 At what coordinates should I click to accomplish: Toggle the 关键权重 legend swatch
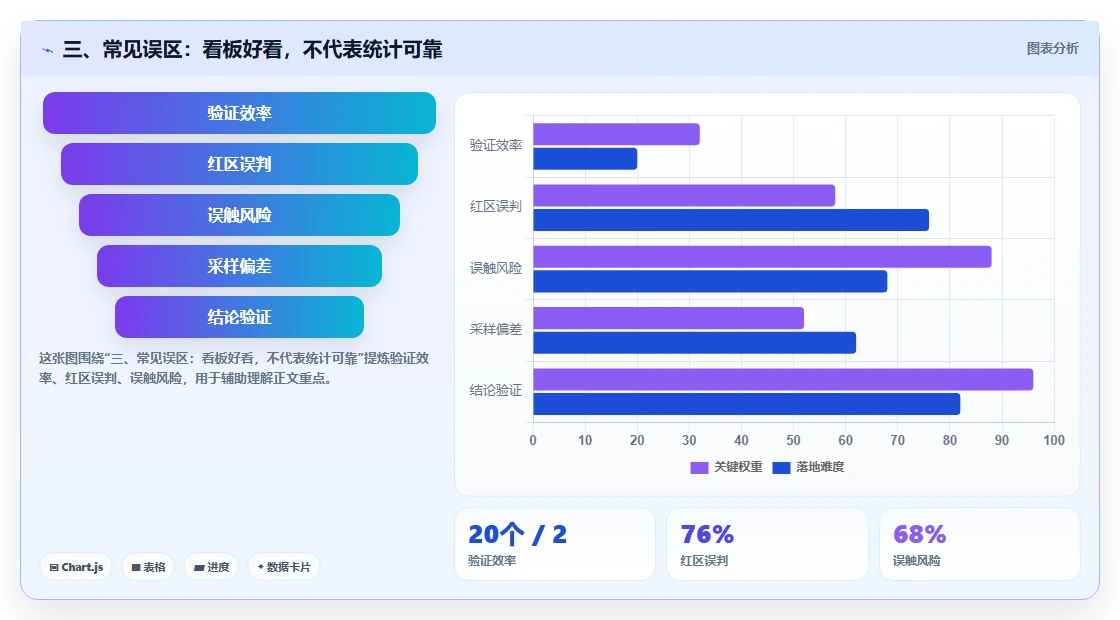tap(699, 467)
